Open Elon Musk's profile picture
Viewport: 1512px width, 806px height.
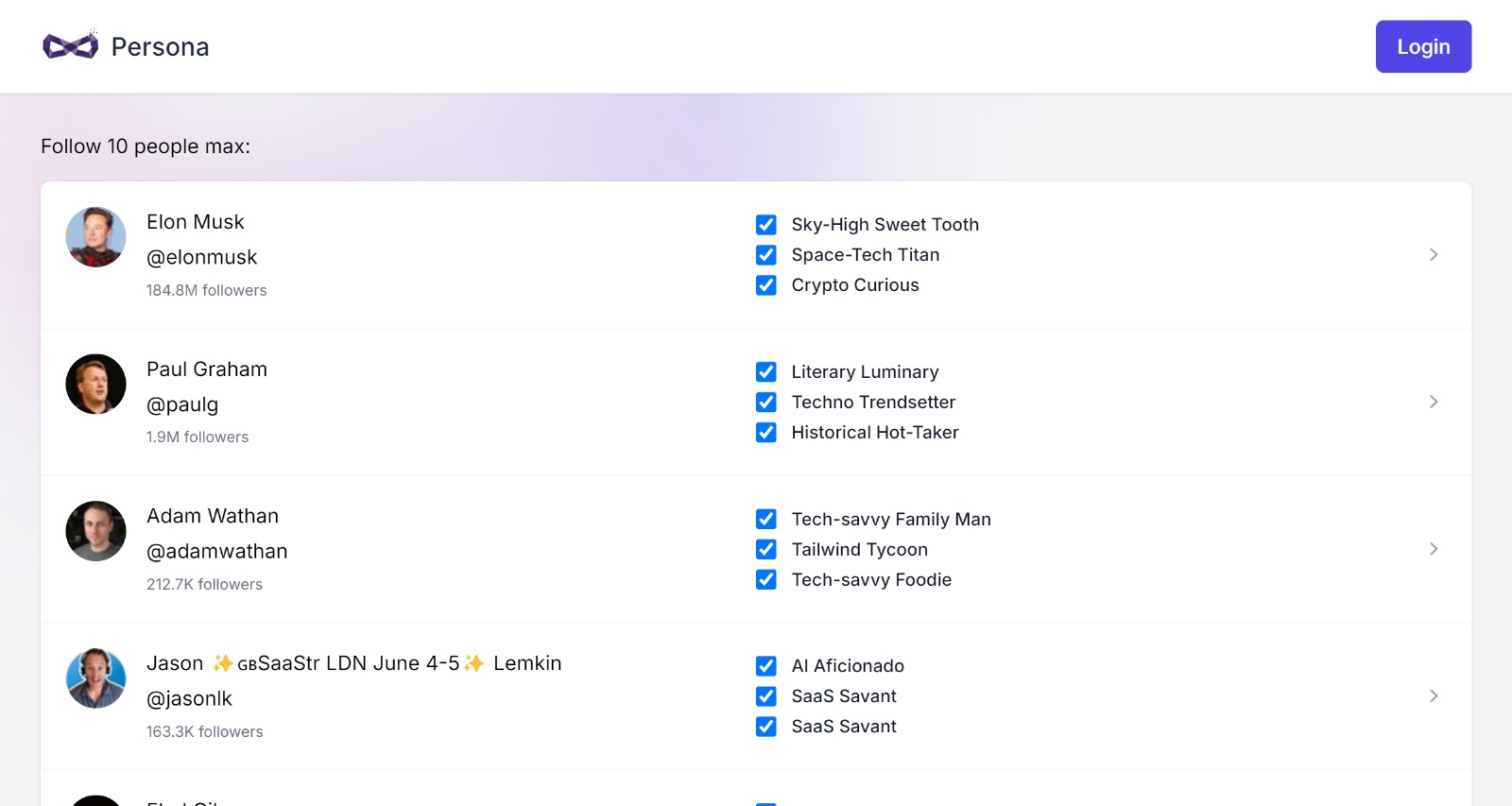coord(95,237)
